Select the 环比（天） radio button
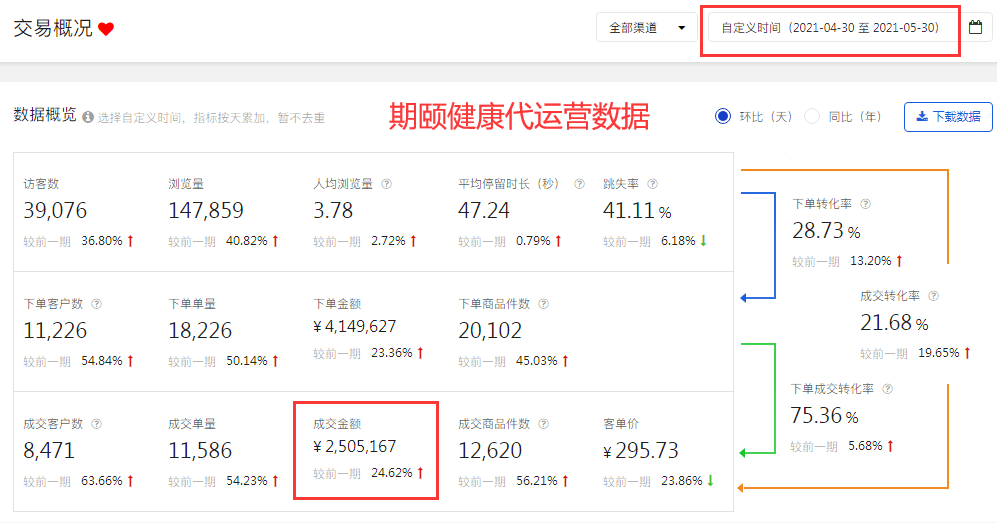 723,116
